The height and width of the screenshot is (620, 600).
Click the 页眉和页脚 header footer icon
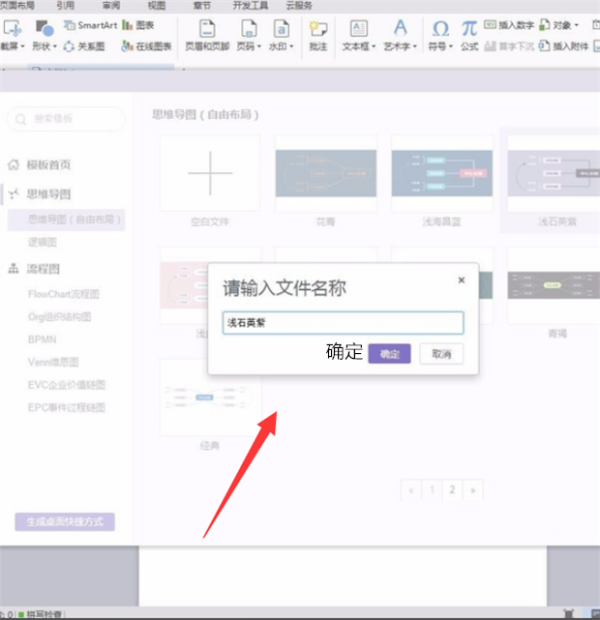coord(207,29)
